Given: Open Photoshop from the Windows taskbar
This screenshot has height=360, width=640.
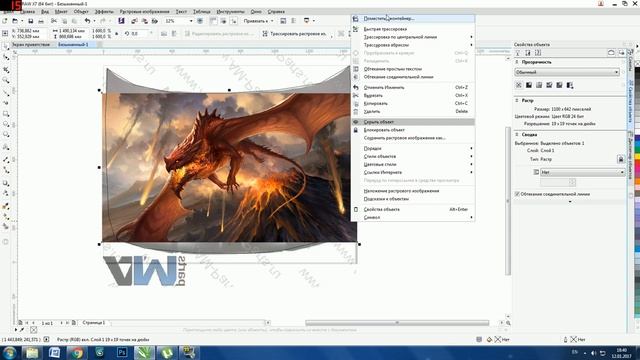Looking at the screenshot, I should tap(122, 352).
